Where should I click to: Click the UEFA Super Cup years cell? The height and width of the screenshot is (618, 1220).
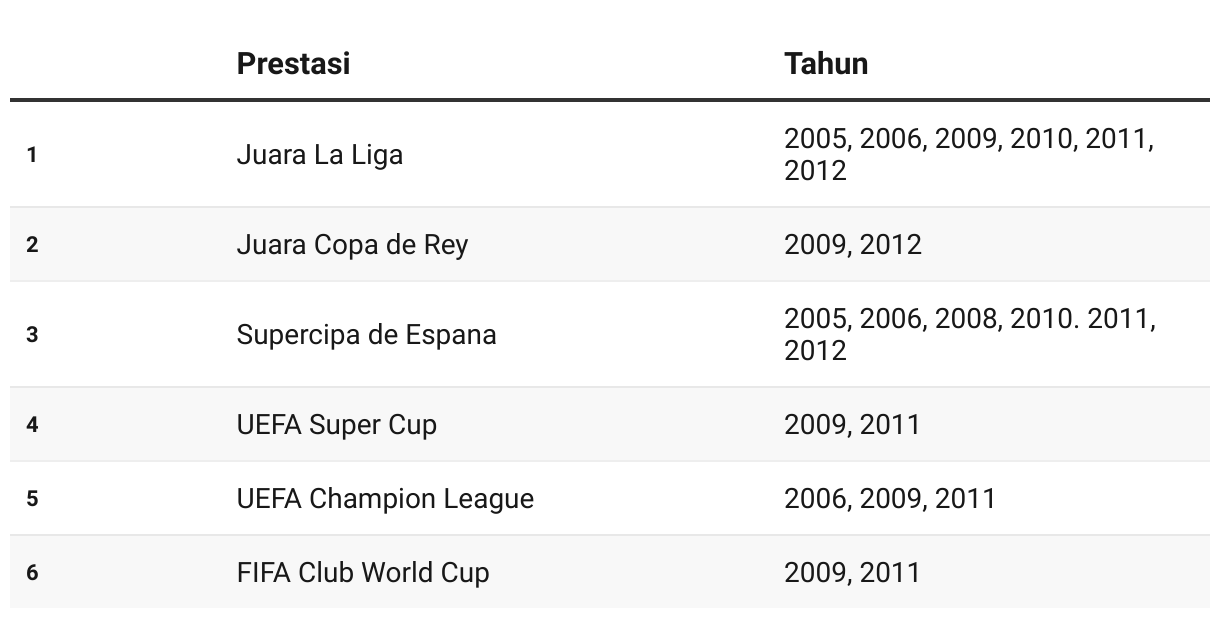click(852, 425)
